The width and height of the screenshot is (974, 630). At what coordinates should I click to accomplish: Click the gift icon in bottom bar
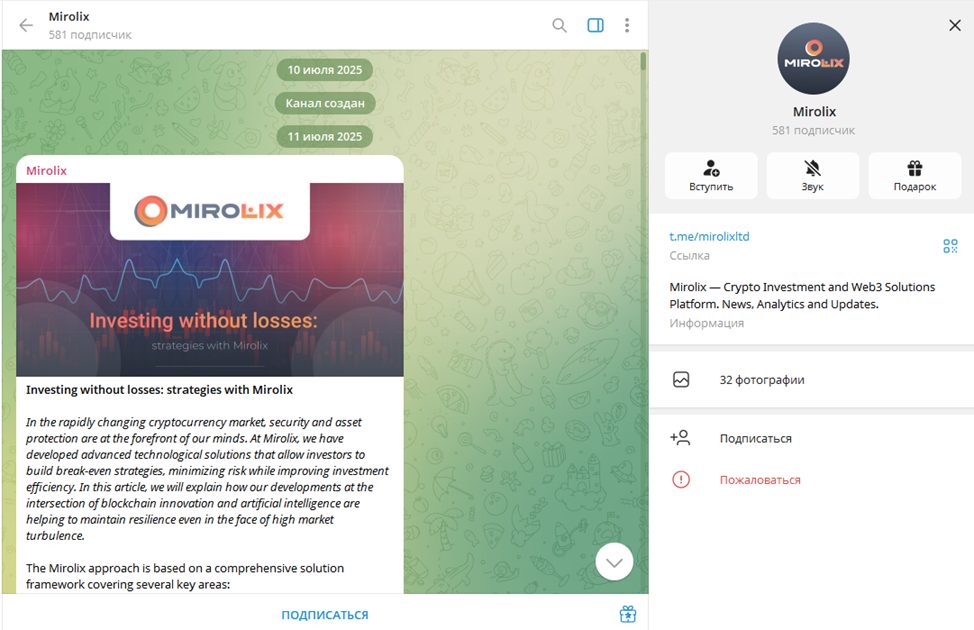[627, 614]
